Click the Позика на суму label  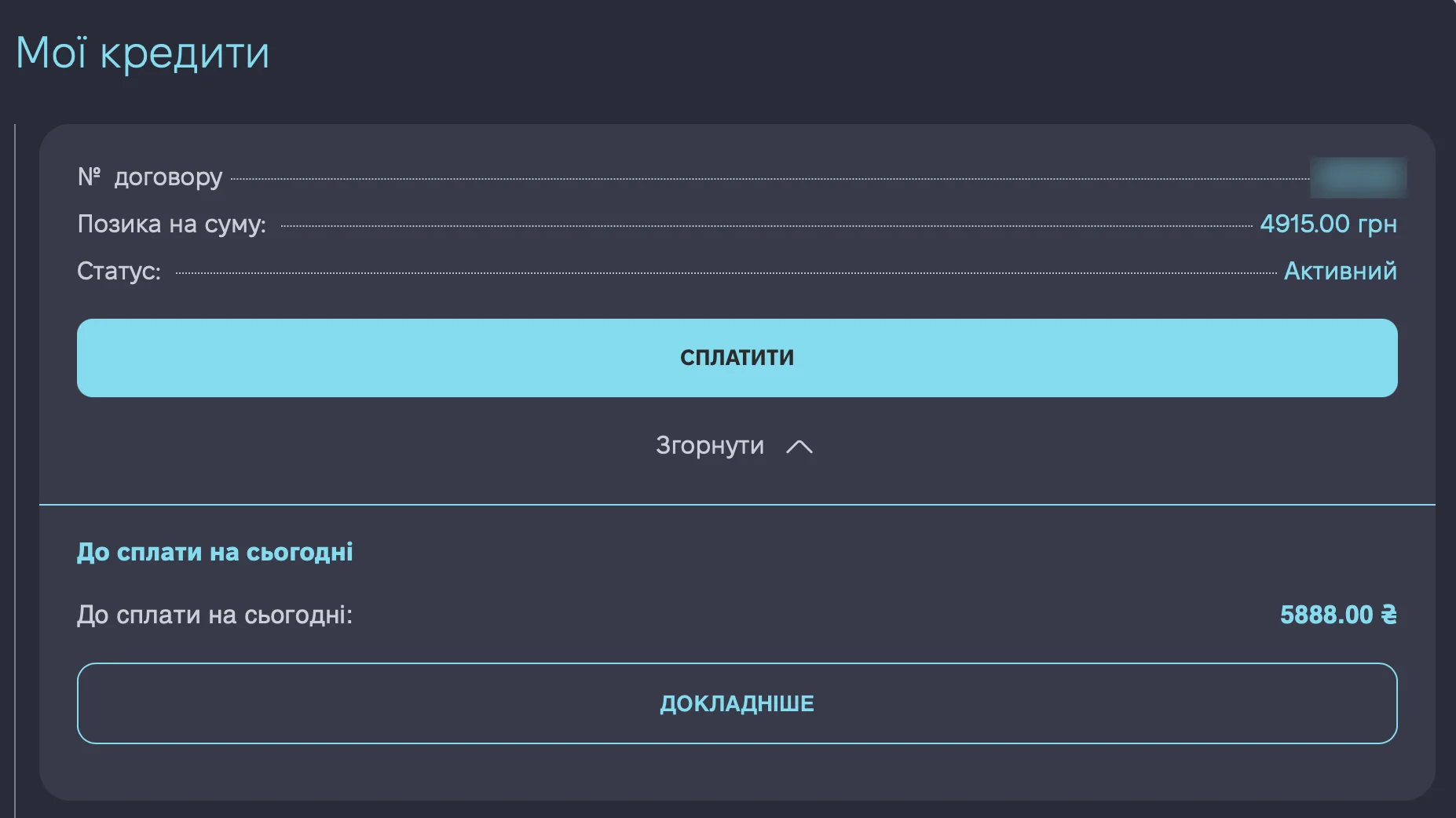coord(171,225)
